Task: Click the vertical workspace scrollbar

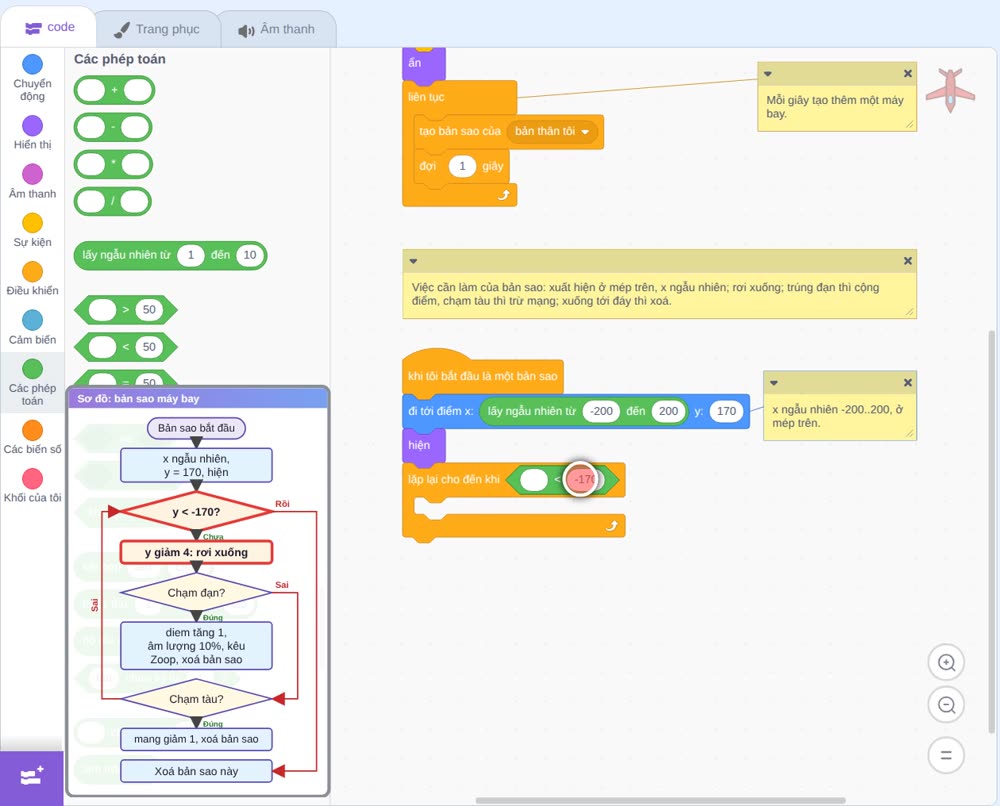Action: click(992, 531)
